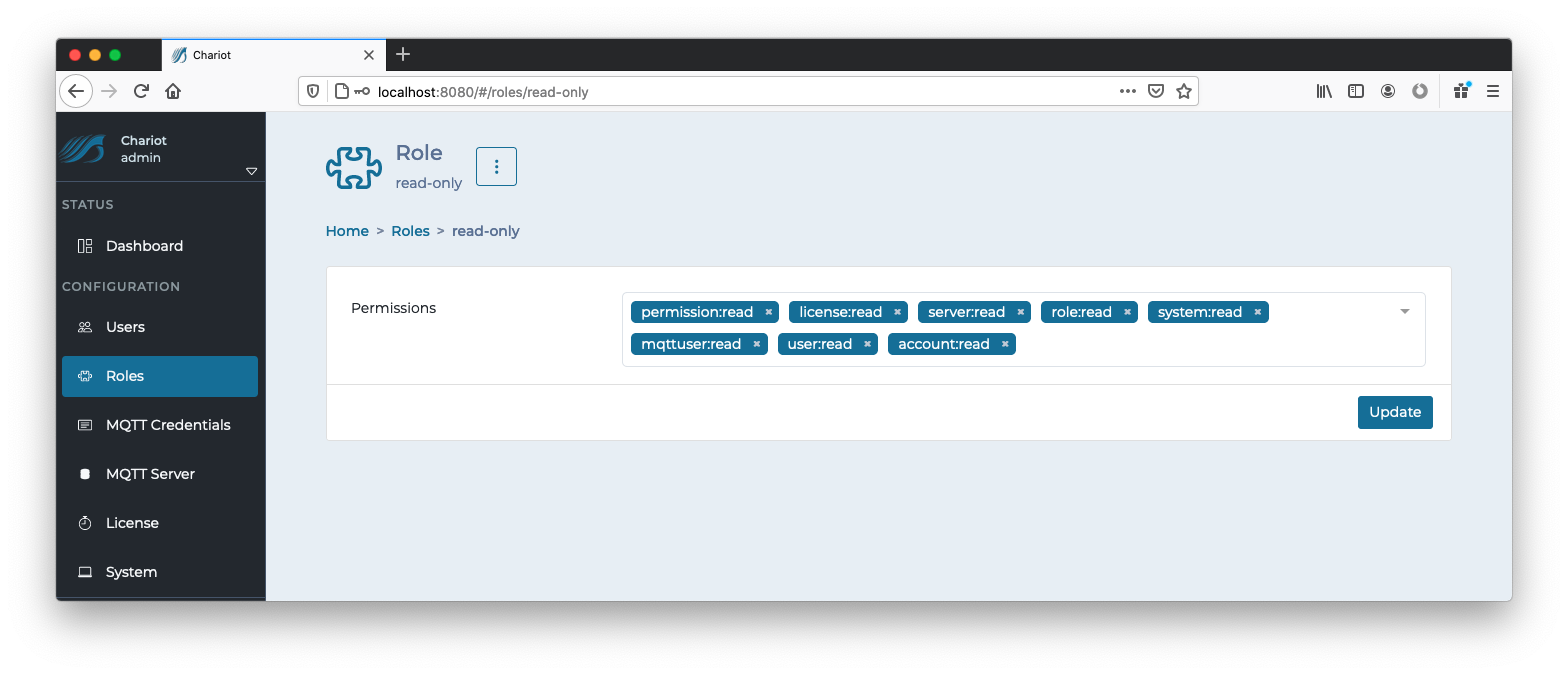Remove the account:read tag
Image resolution: width=1568 pixels, height=675 pixels.
click(1005, 344)
